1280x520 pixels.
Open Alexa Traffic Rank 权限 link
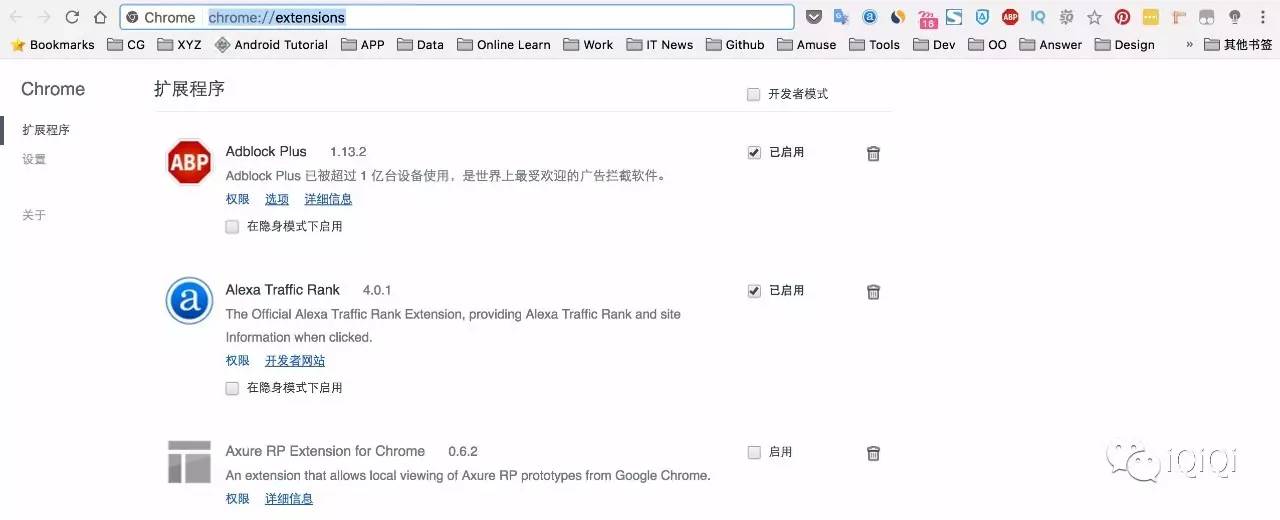tap(238, 361)
